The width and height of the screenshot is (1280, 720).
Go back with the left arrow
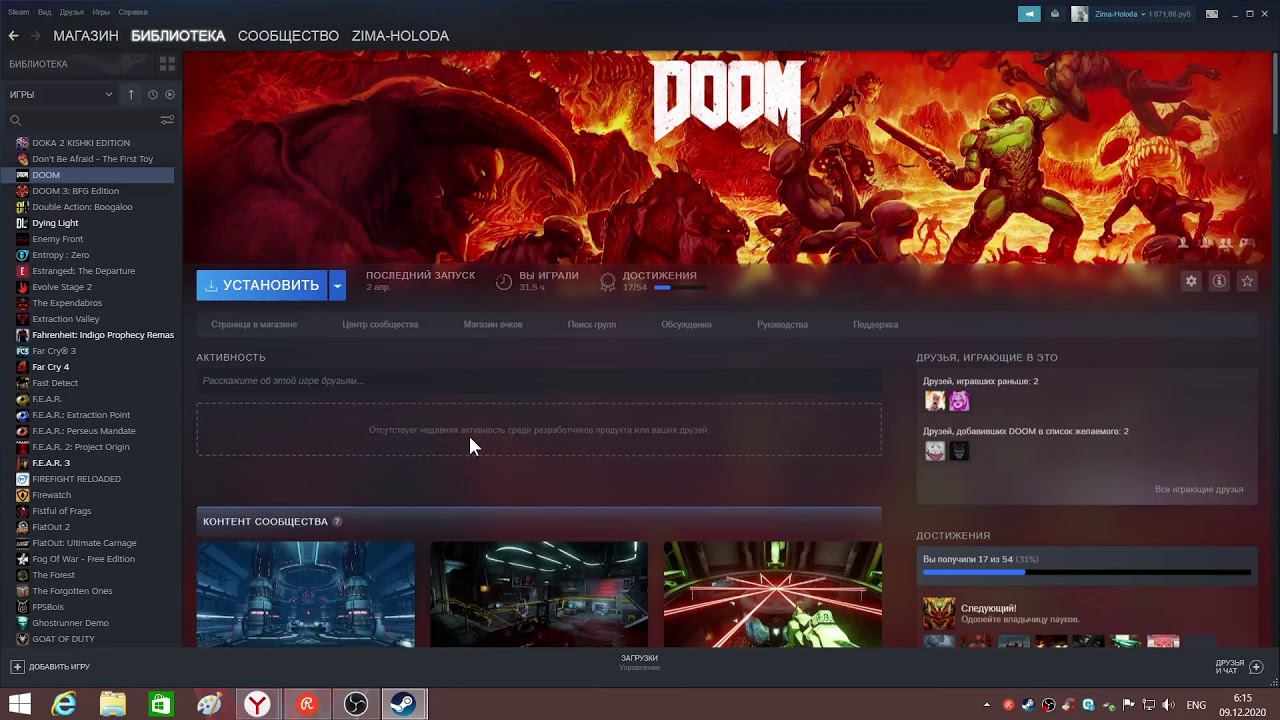[x=14, y=36]
